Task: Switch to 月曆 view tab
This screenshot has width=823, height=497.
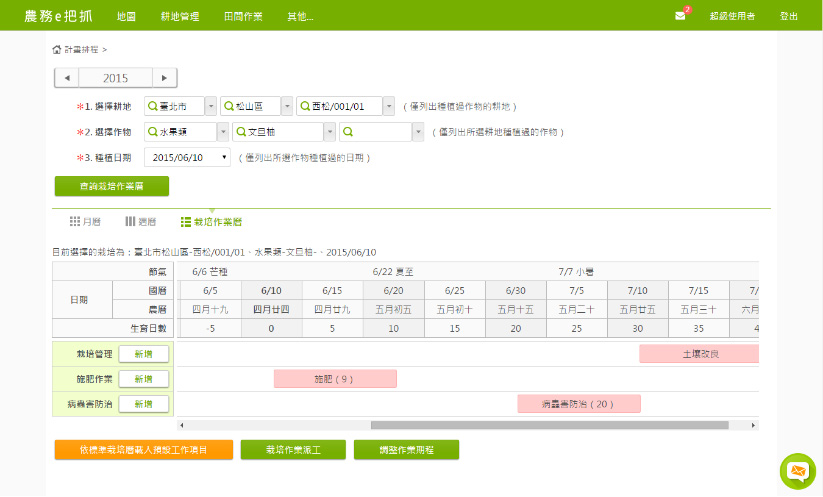Action: pos(85,221)
